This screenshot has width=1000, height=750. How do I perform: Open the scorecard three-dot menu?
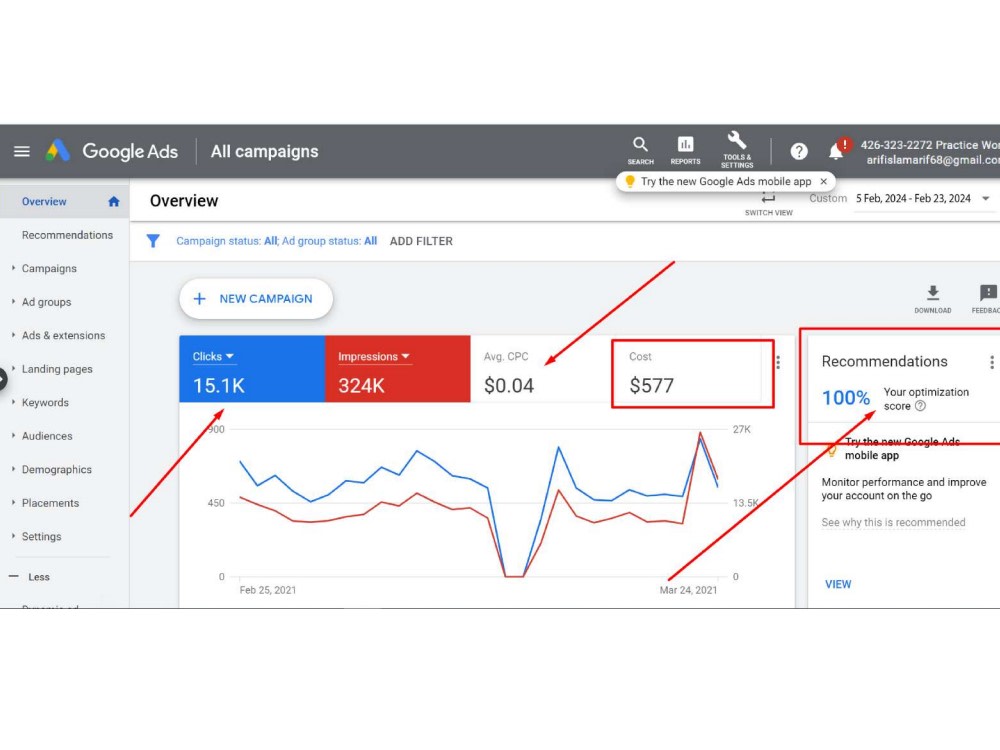pyautogui.click(x=778, y=362)
